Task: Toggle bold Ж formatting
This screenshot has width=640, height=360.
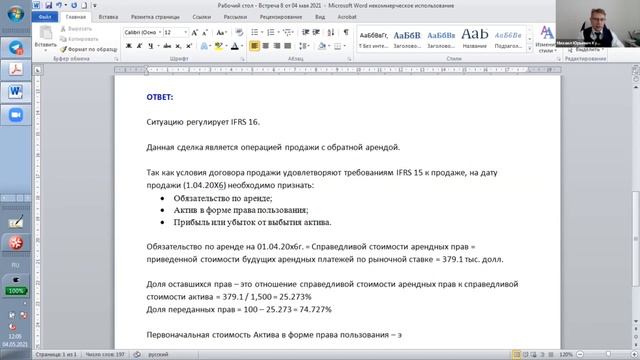Action: pos(129,46)
